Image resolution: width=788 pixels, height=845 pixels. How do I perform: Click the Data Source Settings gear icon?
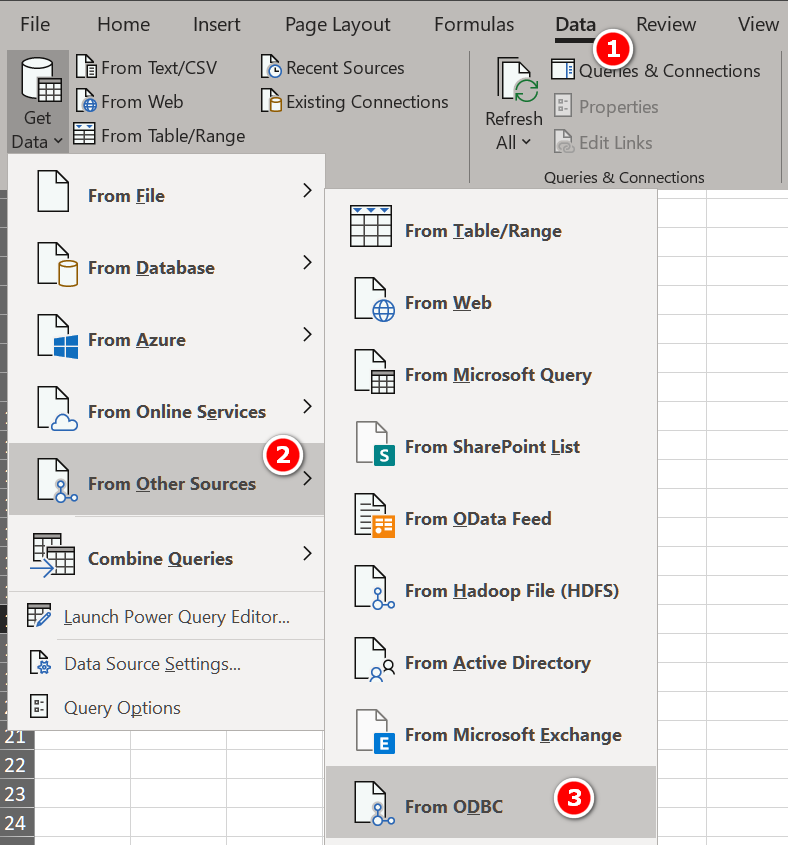coord(40,662)
